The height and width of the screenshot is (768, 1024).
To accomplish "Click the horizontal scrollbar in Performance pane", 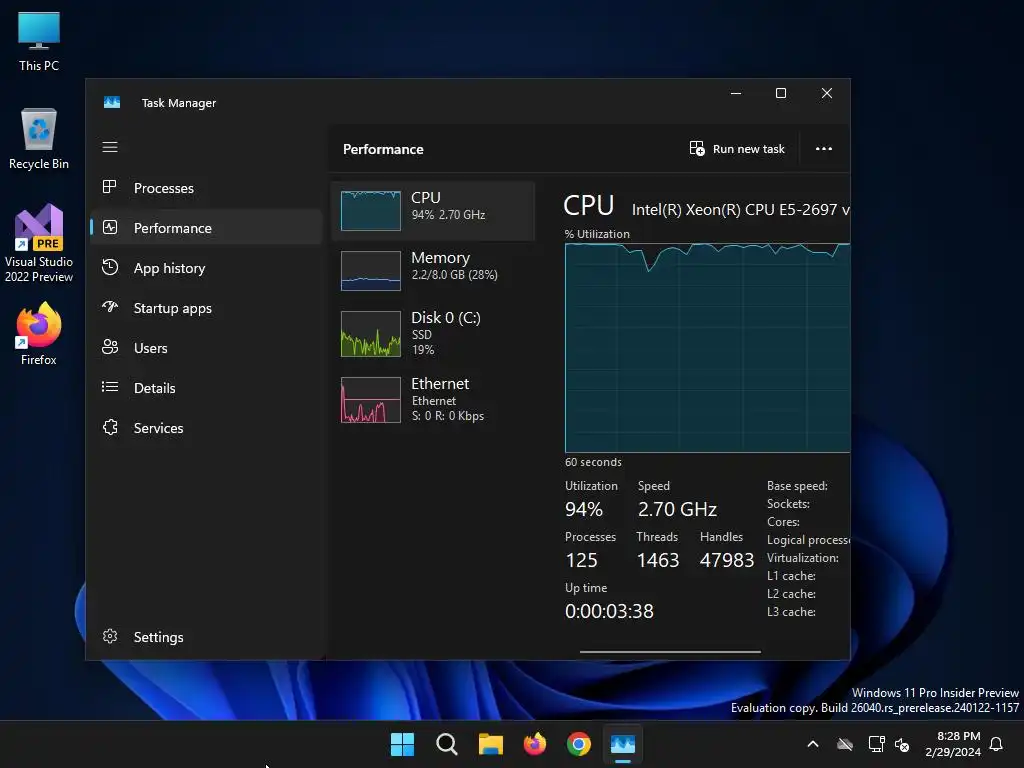I will [670, 651].
